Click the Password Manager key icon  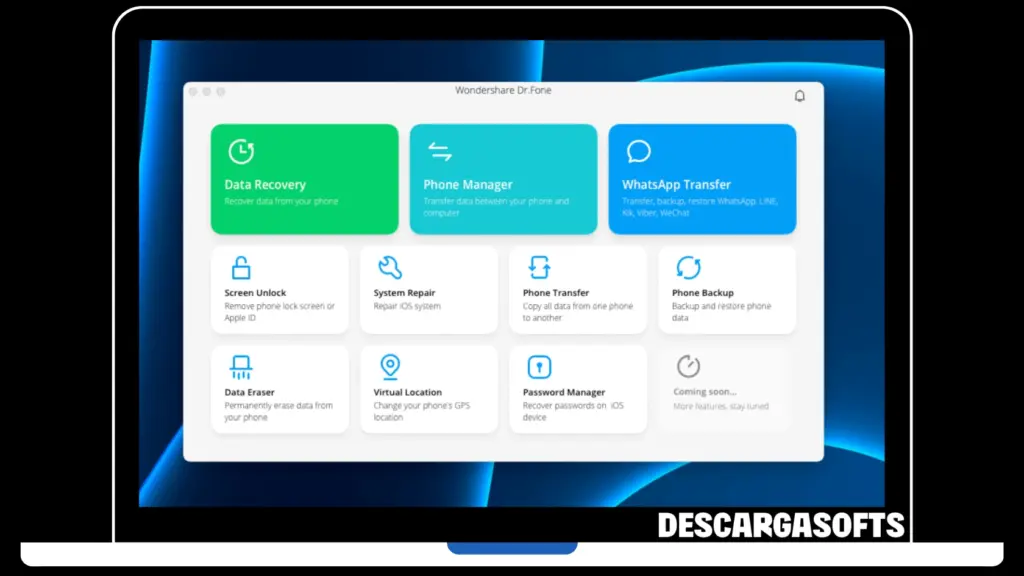pos(540,367)
